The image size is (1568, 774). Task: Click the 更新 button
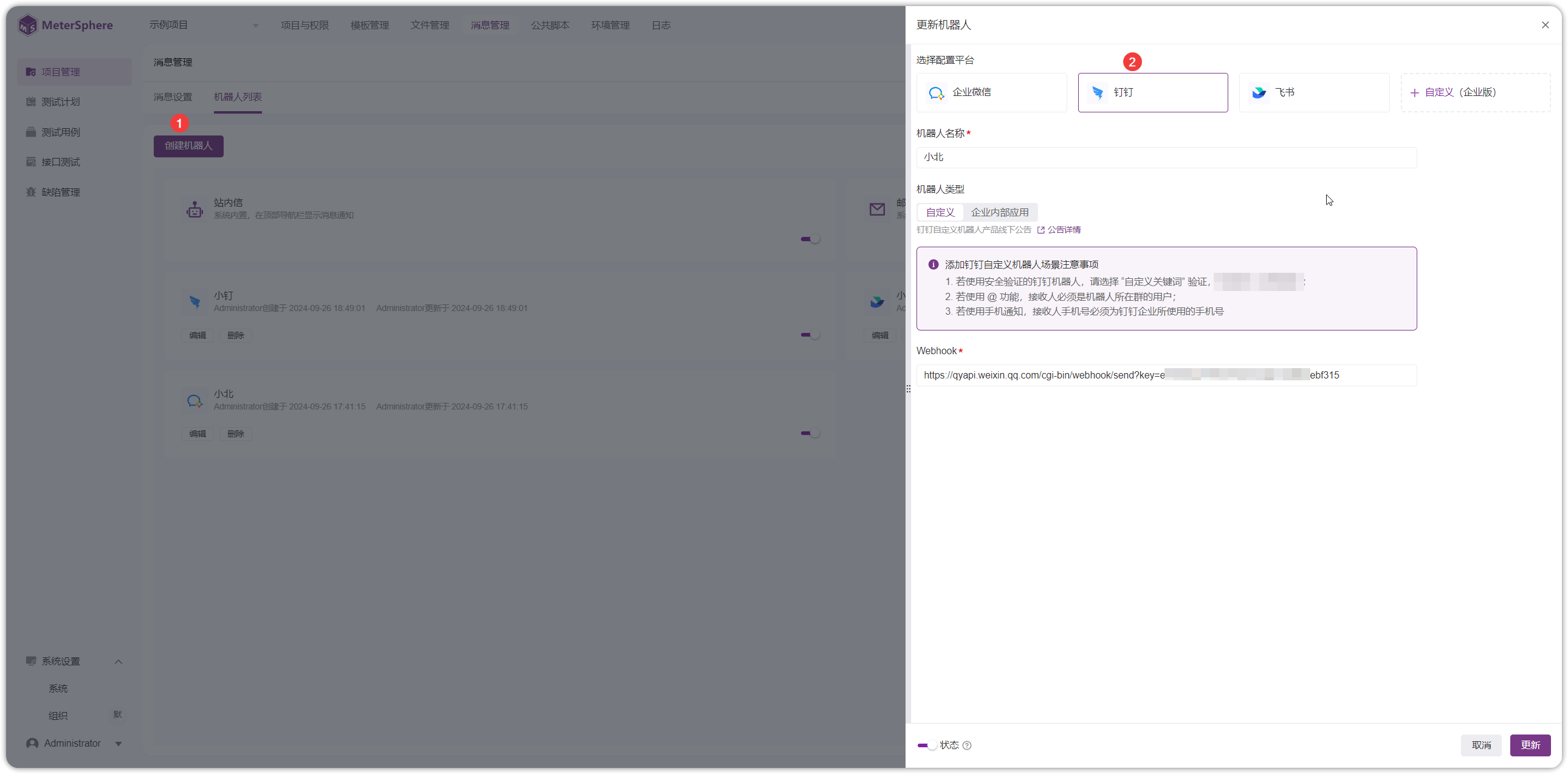coord(1530,745)
